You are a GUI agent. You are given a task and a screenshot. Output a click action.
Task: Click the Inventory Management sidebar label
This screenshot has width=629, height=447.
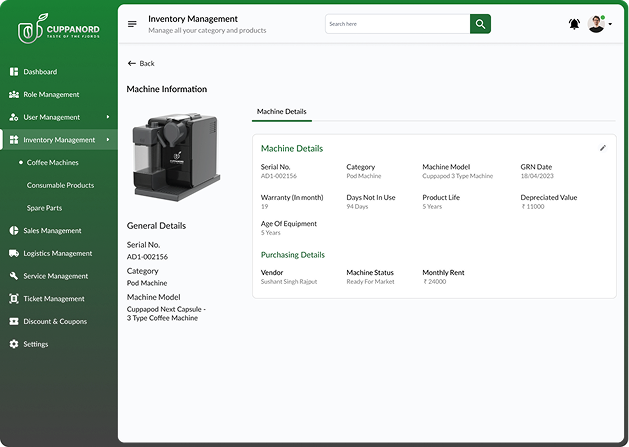click(x=59, y=140)
